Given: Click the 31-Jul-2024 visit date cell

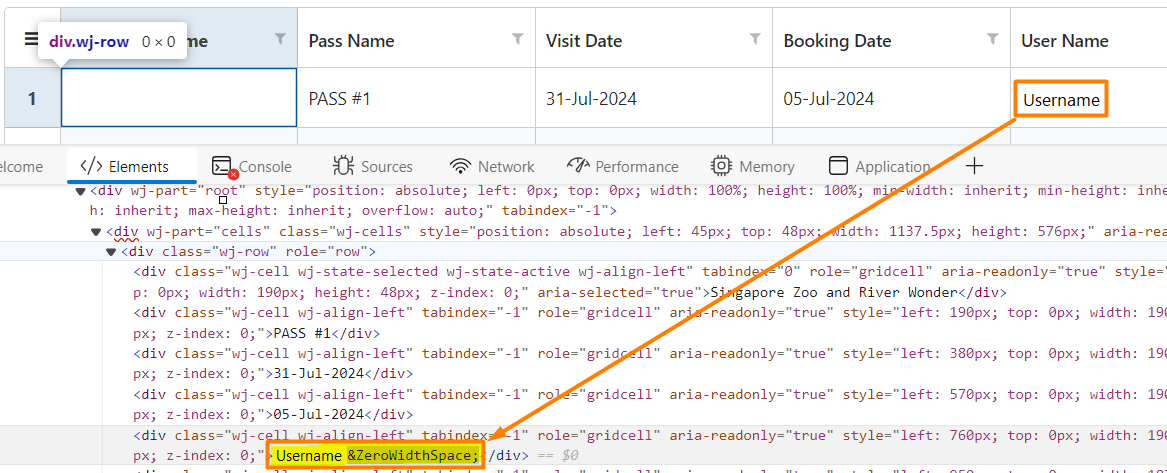Looking at the screenshot, I should (x=652, y=98).
